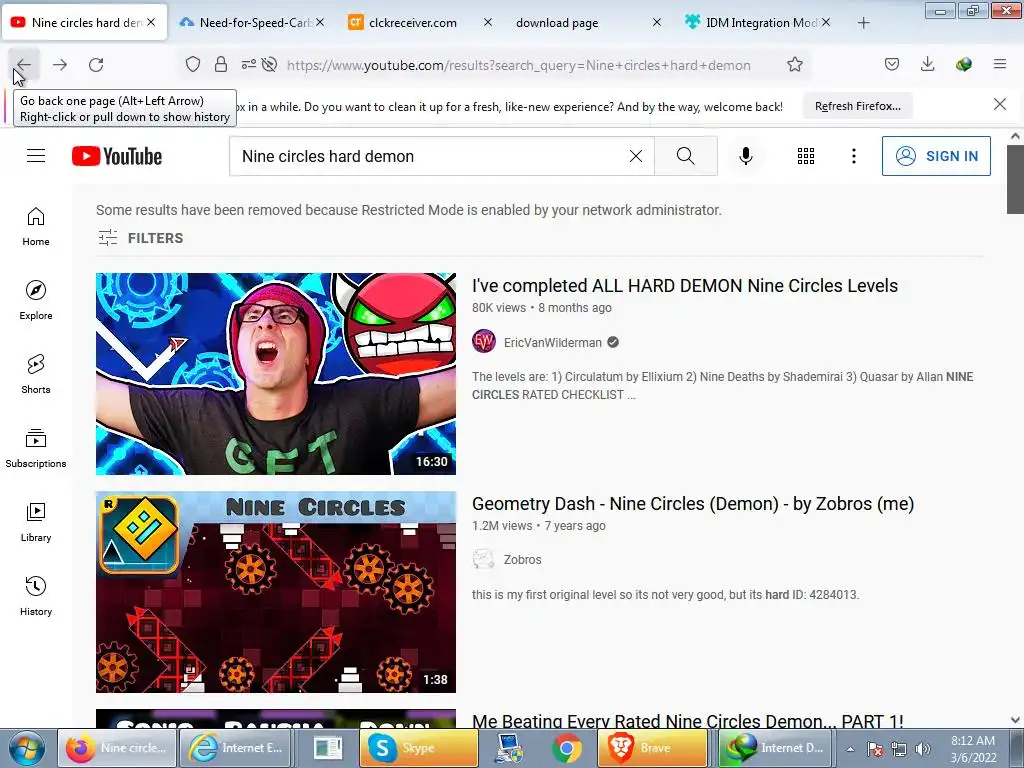The width and height of the screenshot is (1024, 768).
Task: Open the Firefox downloads panel
Action: click(x=927, y=64)
